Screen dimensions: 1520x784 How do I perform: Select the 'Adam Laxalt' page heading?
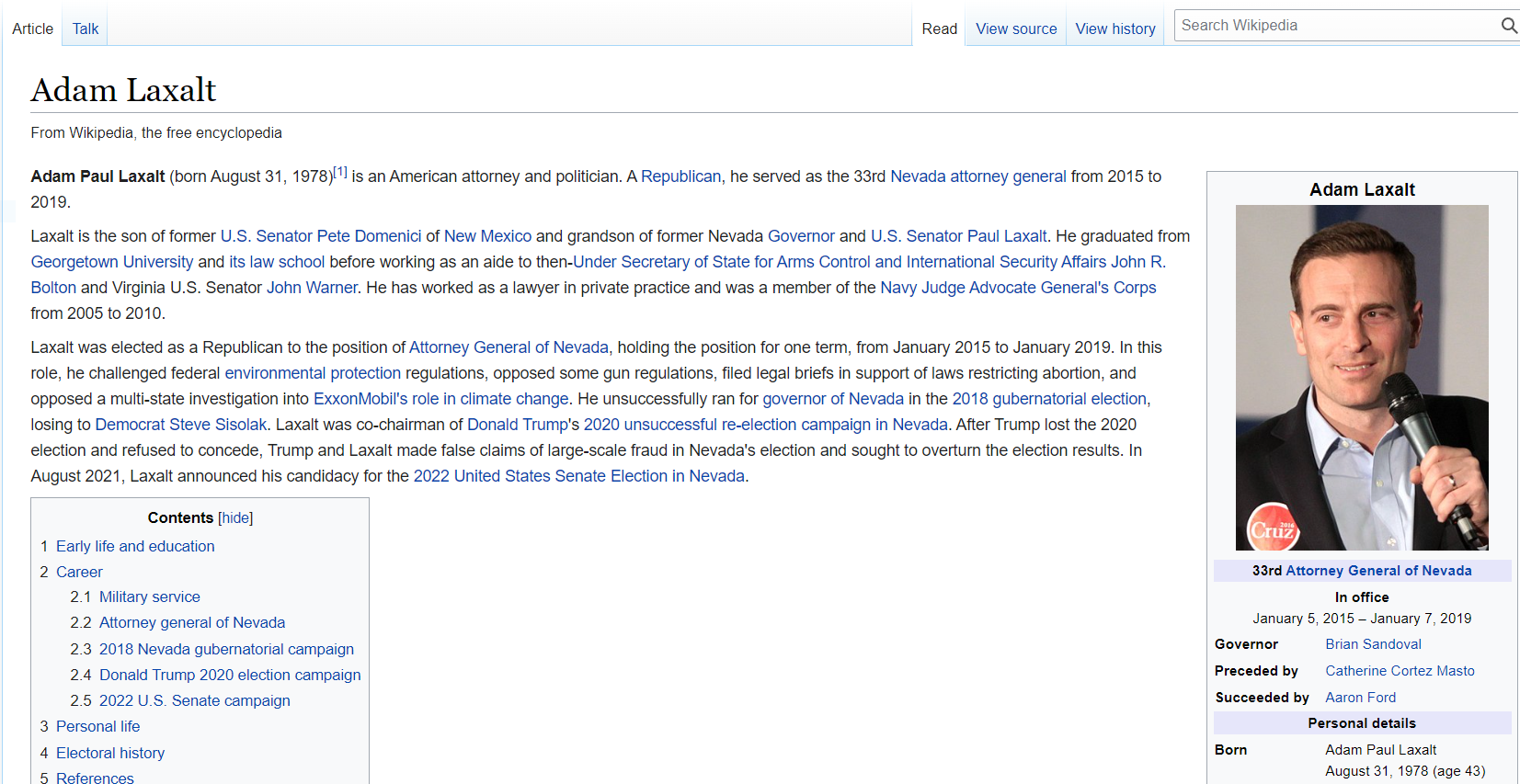tap(123, 90)
